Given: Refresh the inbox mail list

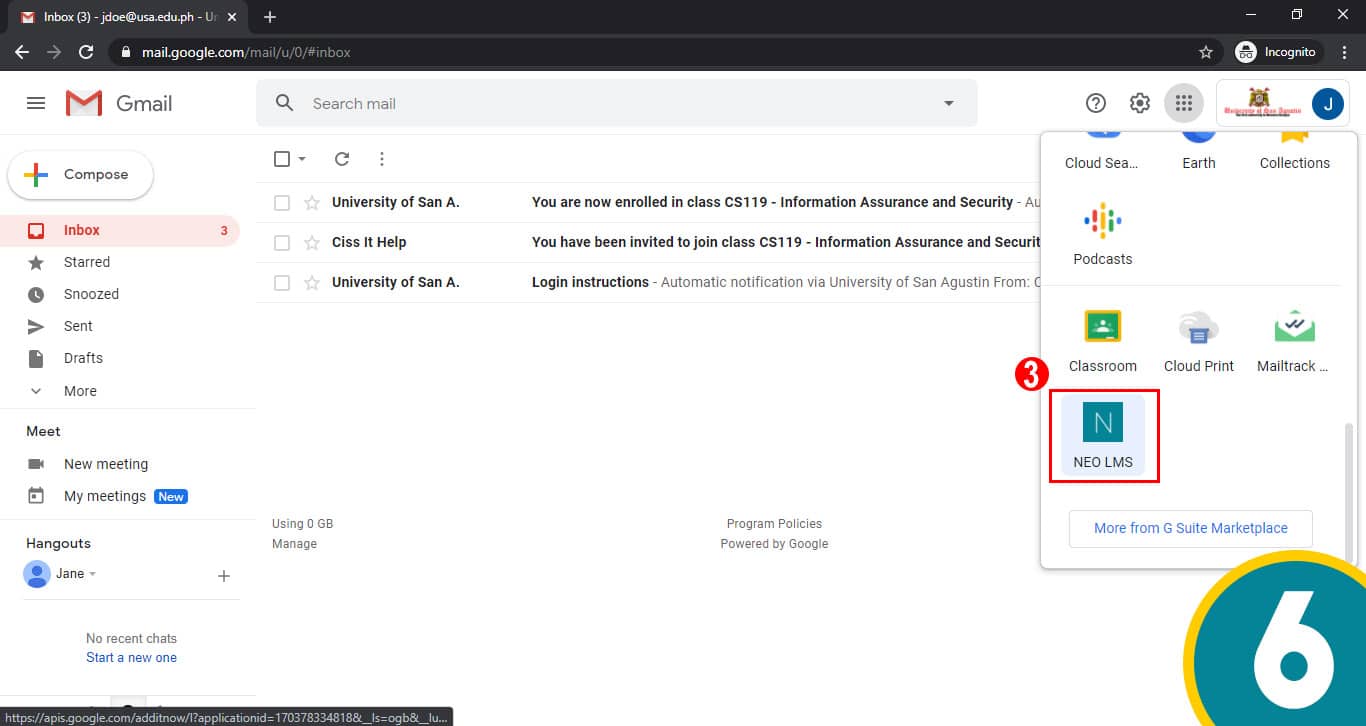Looking at the screenshot, I should click(x=342, y=159).
